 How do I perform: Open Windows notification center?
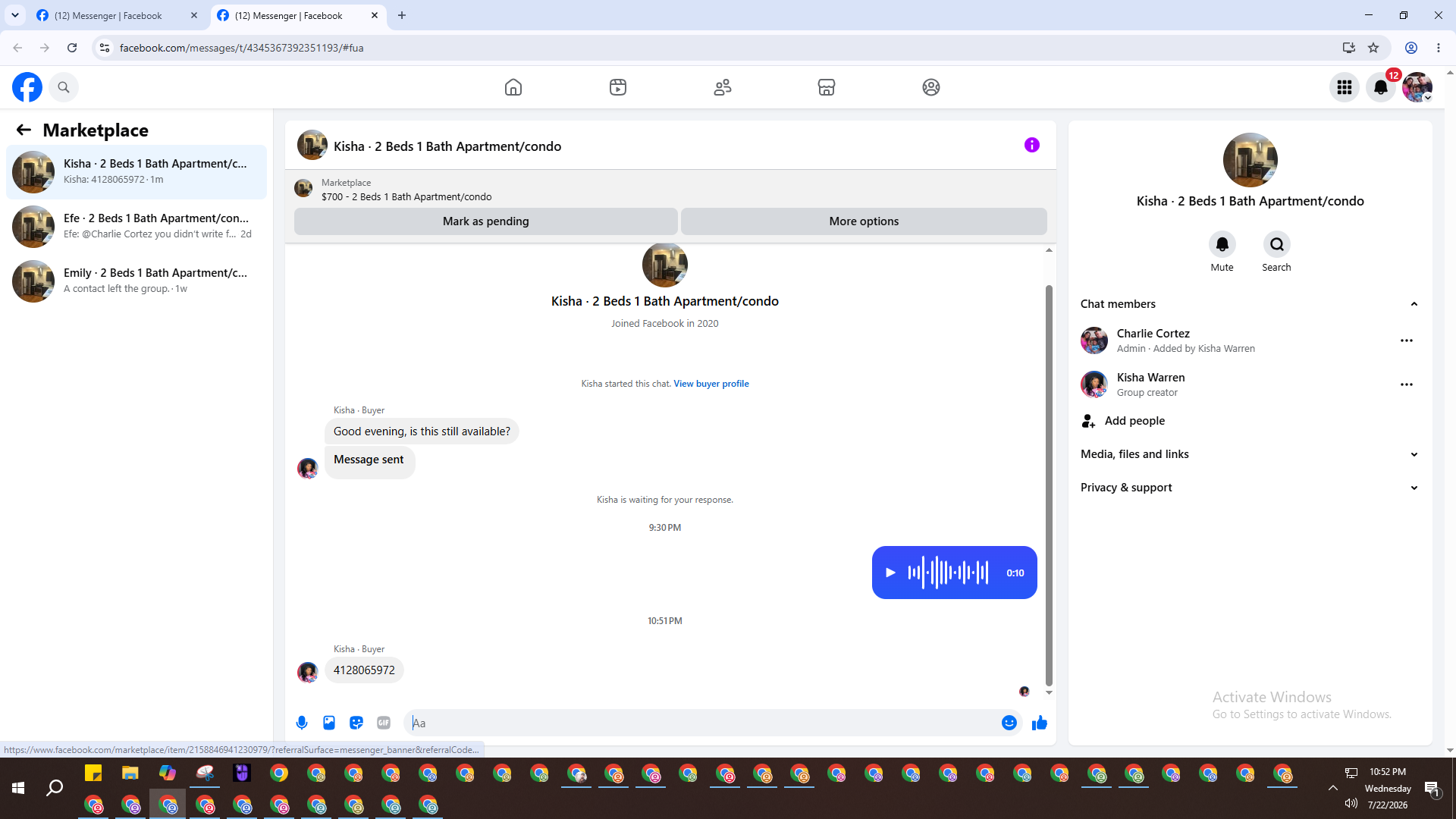coord(1432,788)
